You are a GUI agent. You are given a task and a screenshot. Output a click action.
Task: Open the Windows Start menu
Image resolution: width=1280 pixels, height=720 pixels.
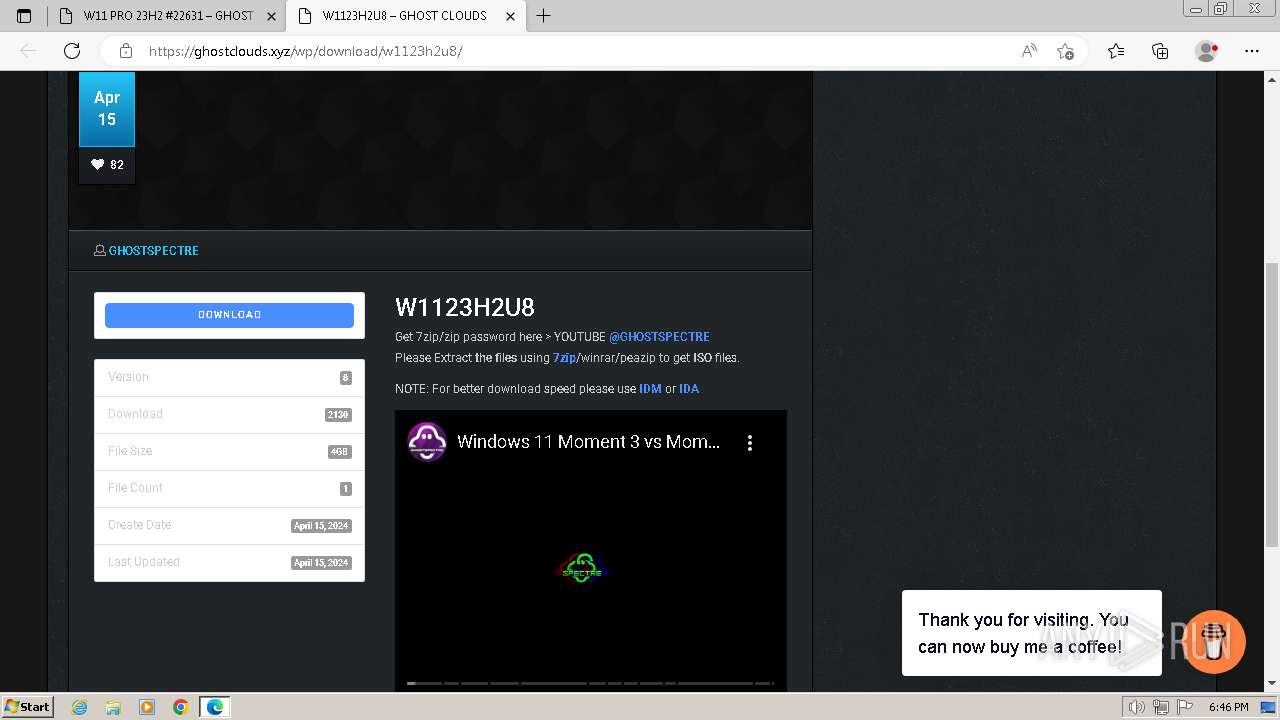pyautogui.click(x=28, y=707)
